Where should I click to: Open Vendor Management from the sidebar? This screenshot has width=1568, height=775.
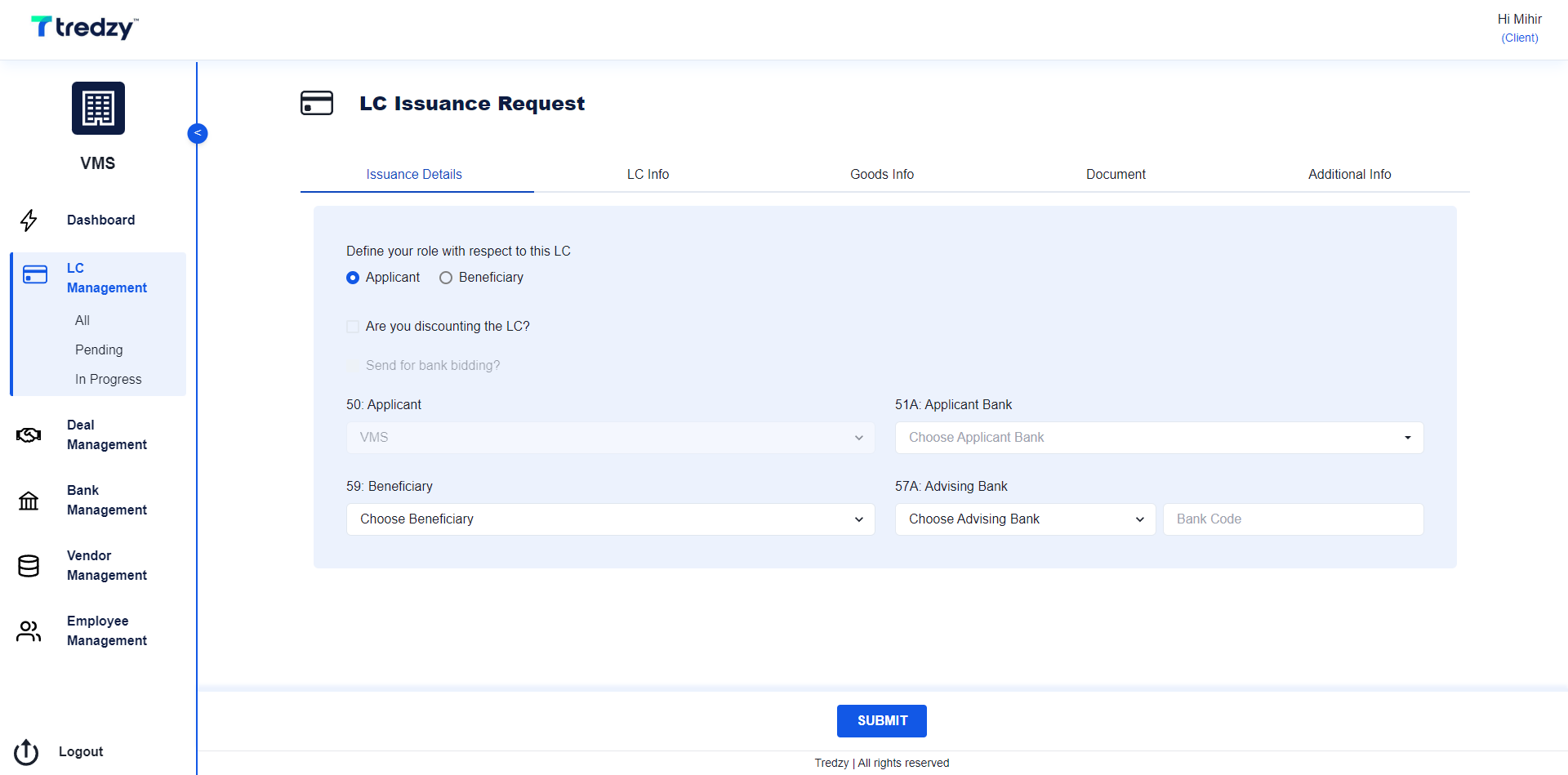pos(107,566)
